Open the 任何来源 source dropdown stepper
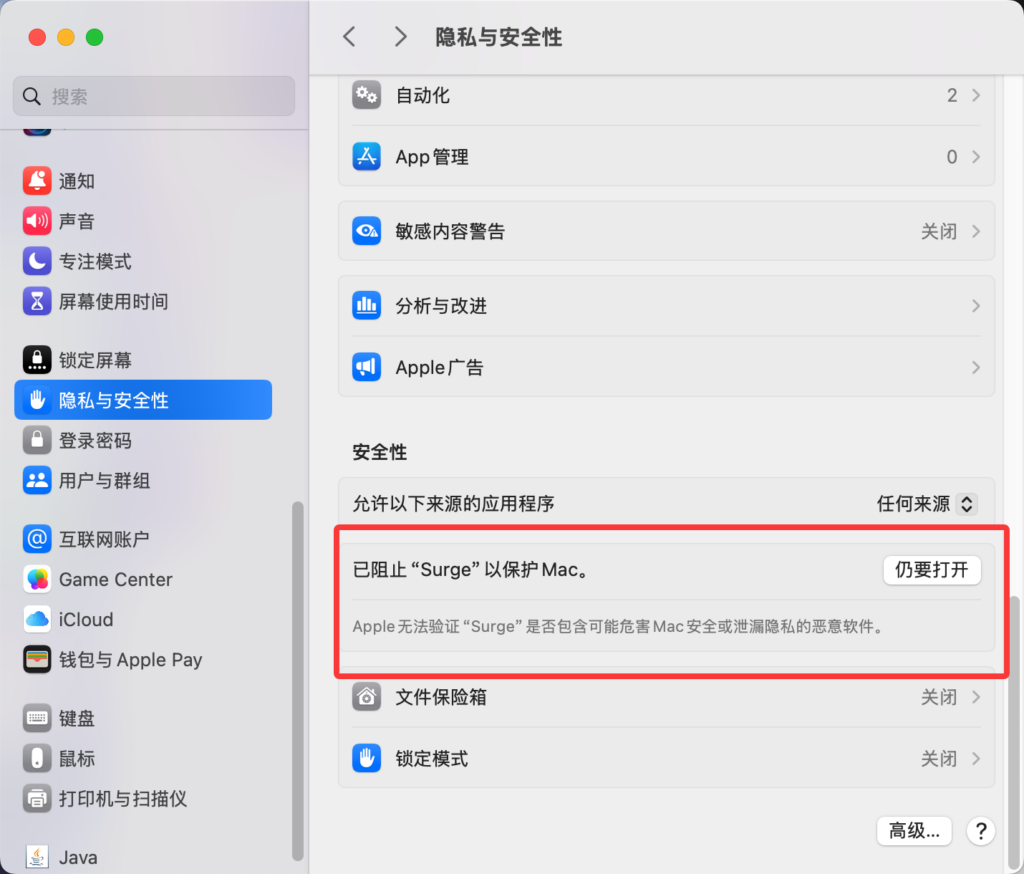The image size is (1024, 874). click(x=967, y=504)
